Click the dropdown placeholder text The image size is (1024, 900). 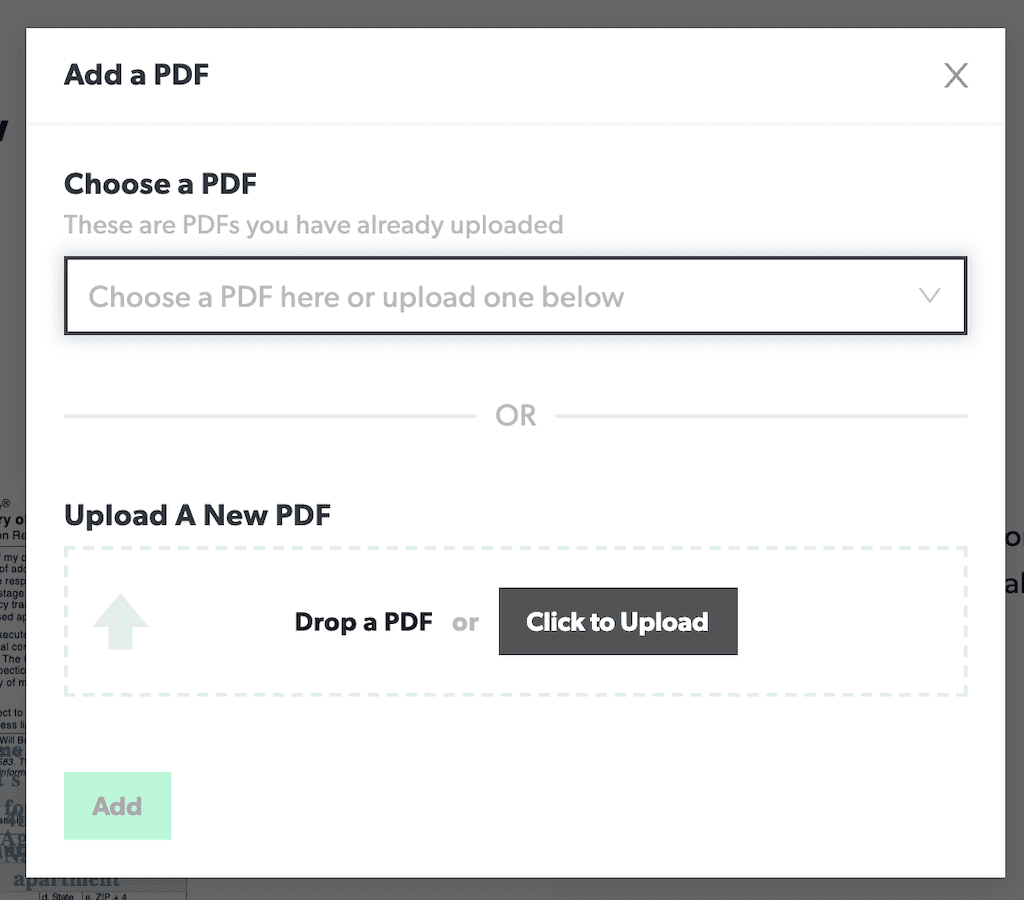click(356, 297)
